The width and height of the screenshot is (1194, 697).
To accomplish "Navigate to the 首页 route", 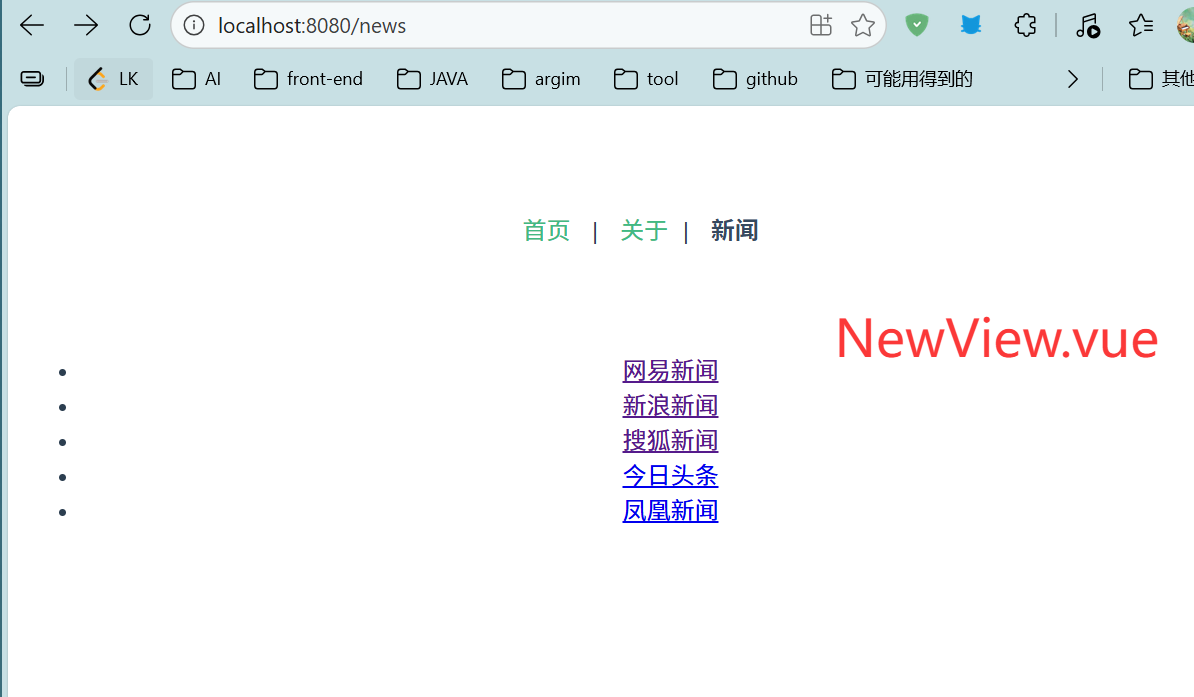I will point(546,230).
